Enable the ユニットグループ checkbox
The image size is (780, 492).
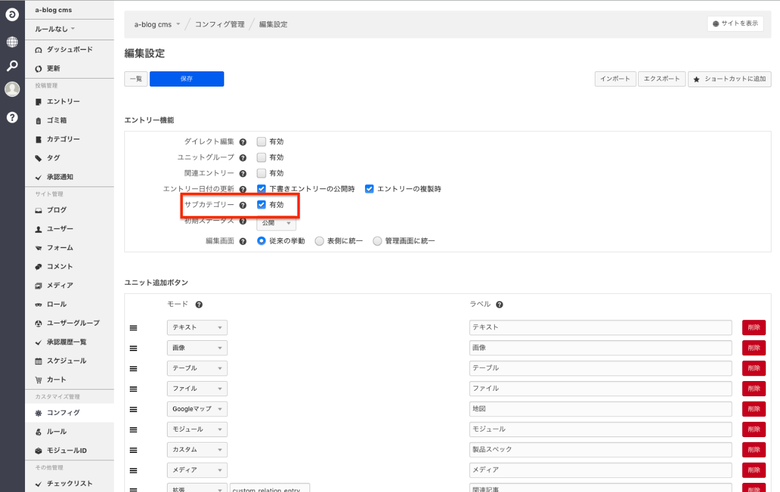click(261, 158)
